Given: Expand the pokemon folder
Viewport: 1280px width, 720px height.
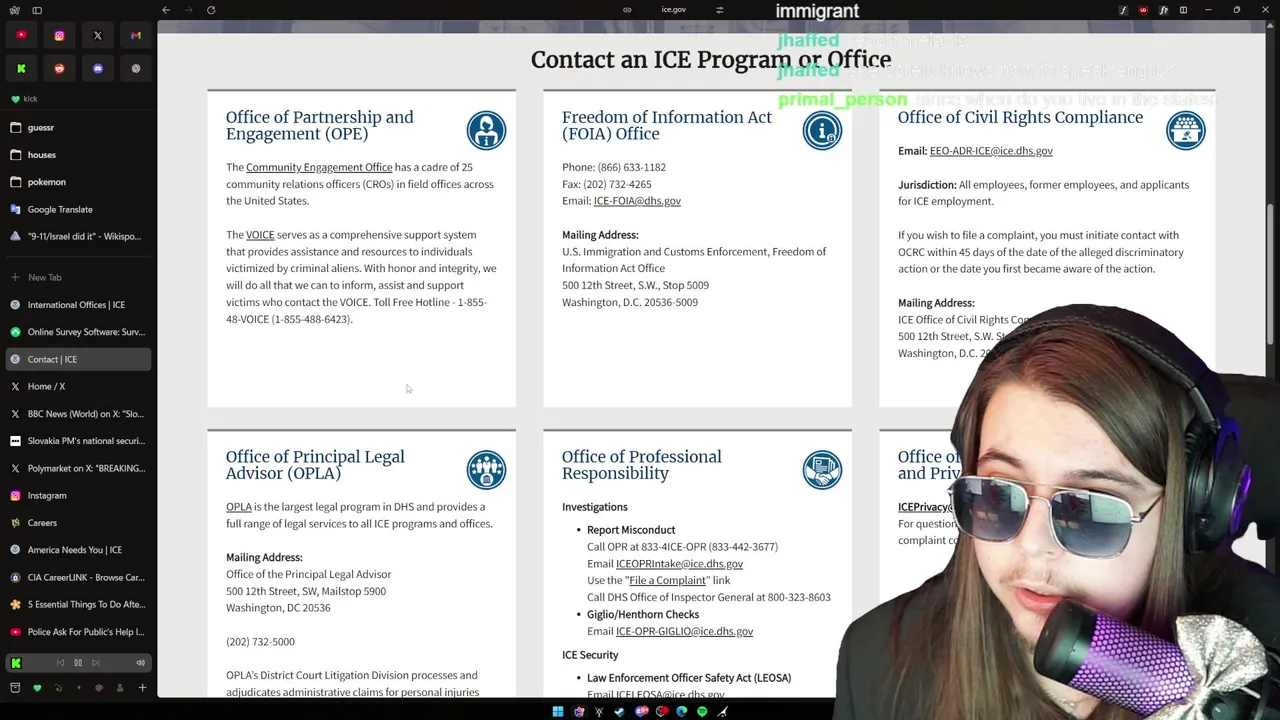Looking at the screenshot, I should pos(78,182).
